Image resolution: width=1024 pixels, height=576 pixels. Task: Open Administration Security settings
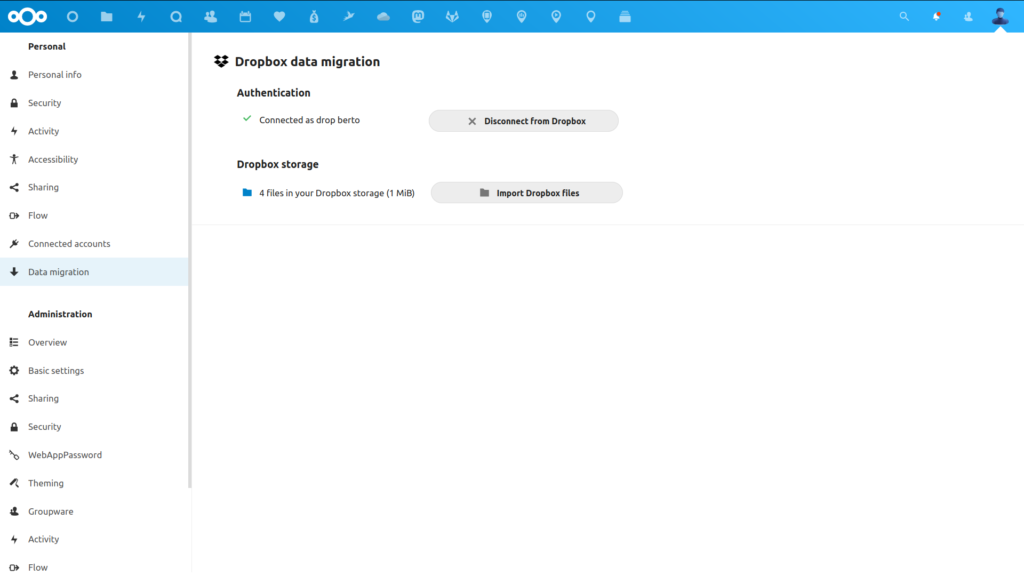[94, 426]
